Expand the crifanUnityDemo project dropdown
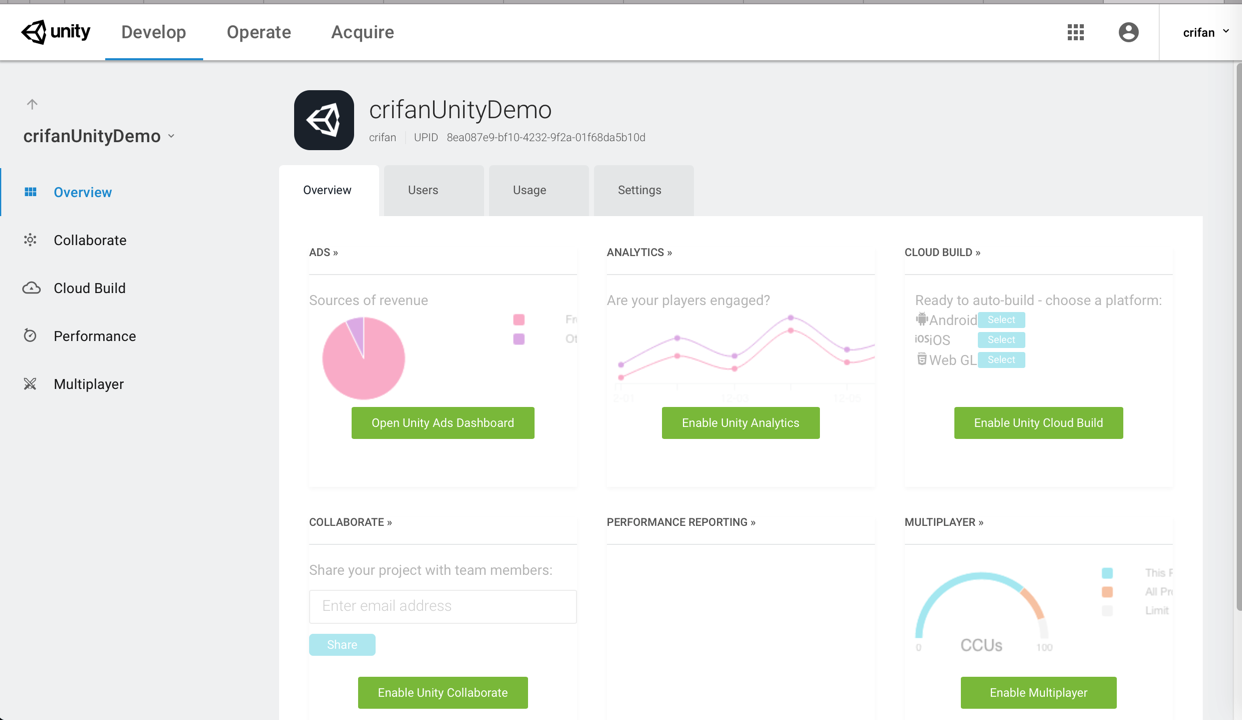Viewport: 1242px width, 720px height. (172, 136)
